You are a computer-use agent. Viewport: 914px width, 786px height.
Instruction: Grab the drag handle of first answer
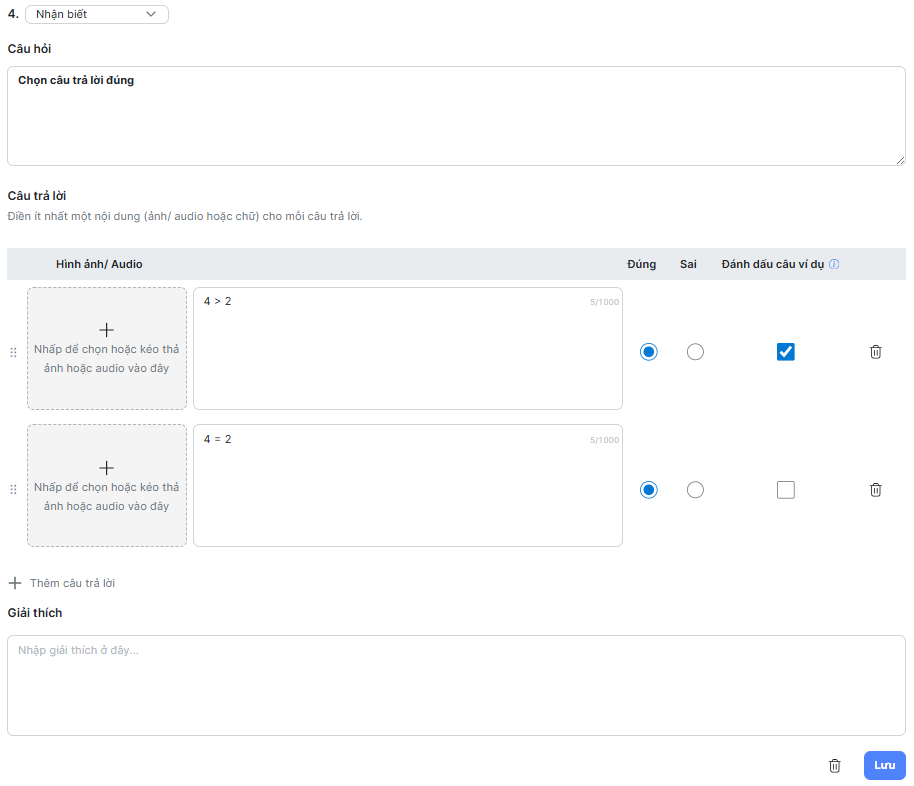click(13, 352)
